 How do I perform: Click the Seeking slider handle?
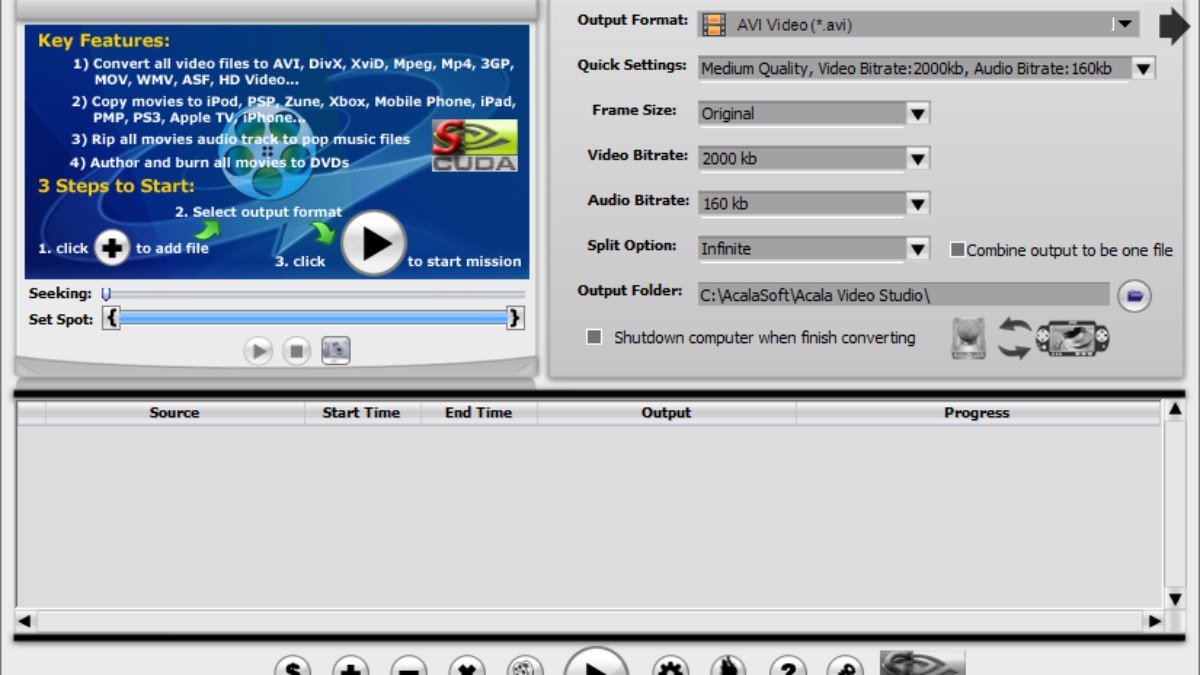[x=106, y=294]
